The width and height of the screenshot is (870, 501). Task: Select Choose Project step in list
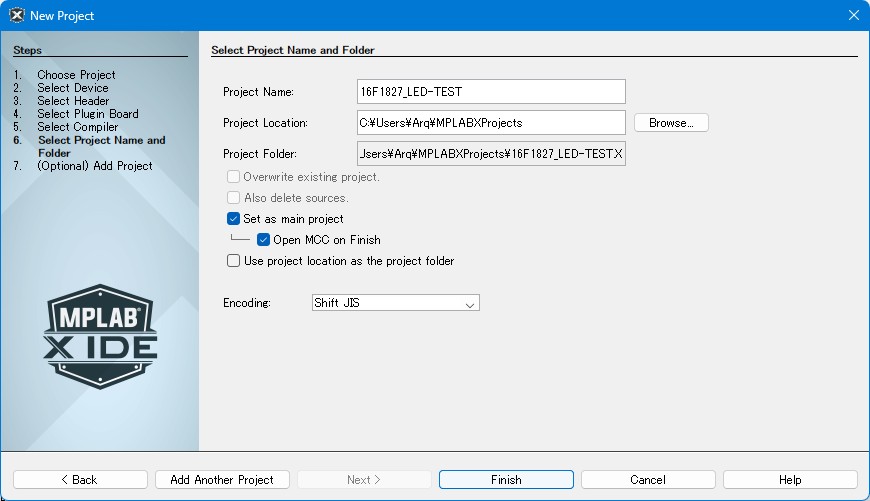[76, 75]
